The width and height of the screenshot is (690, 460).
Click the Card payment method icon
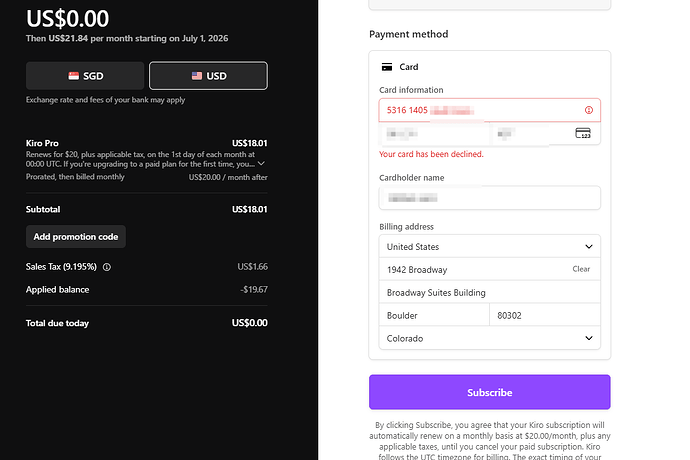coord(387,67)
